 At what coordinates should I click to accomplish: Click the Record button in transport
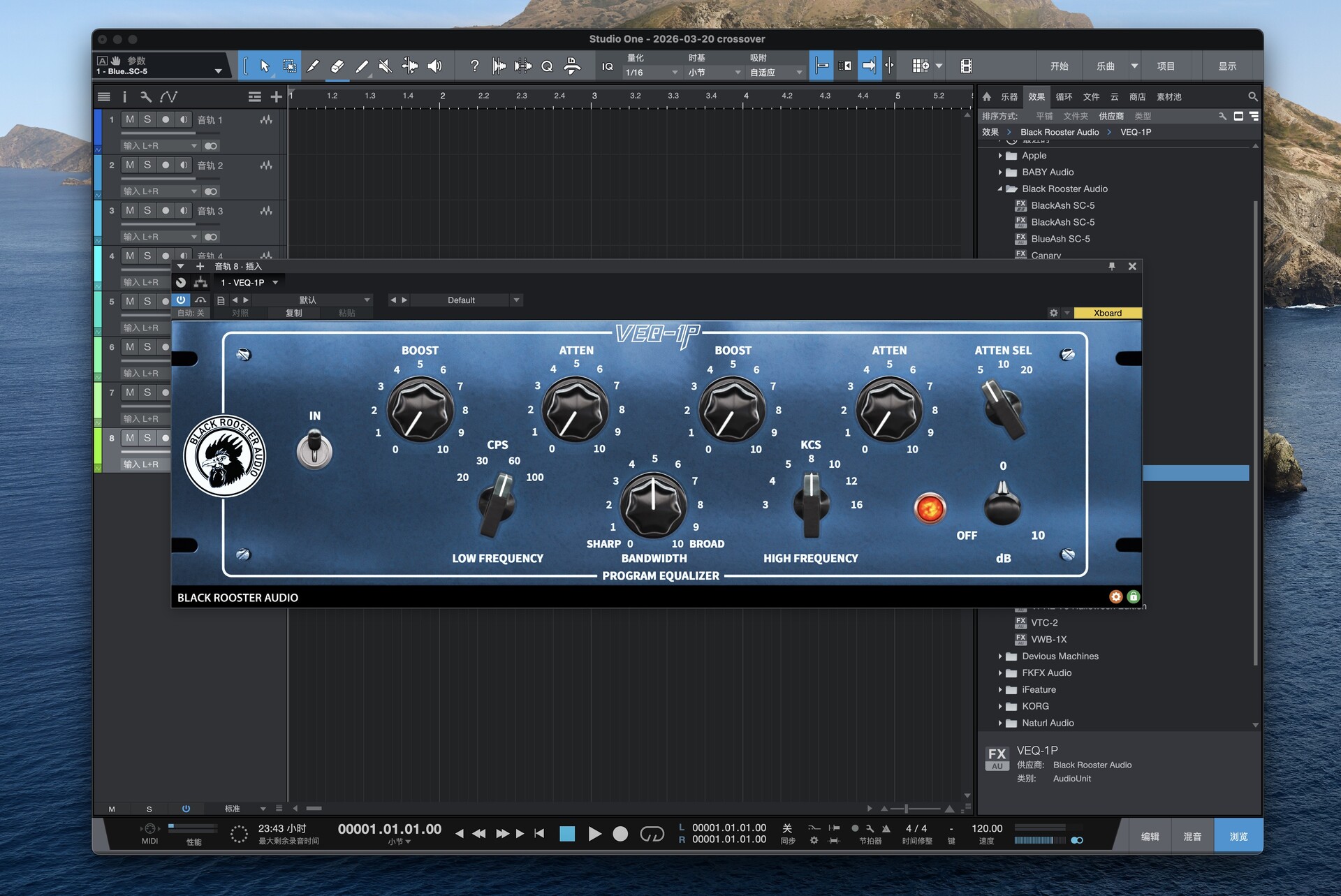(x=620, y=834)
